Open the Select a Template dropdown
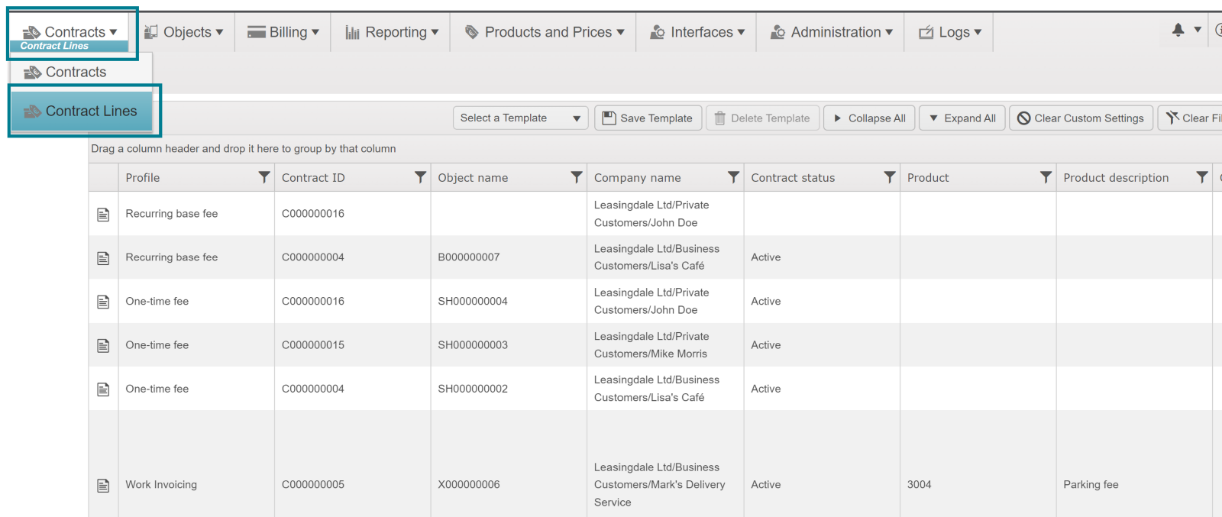This screenshot has width=1222, height=517. point(520,118)
